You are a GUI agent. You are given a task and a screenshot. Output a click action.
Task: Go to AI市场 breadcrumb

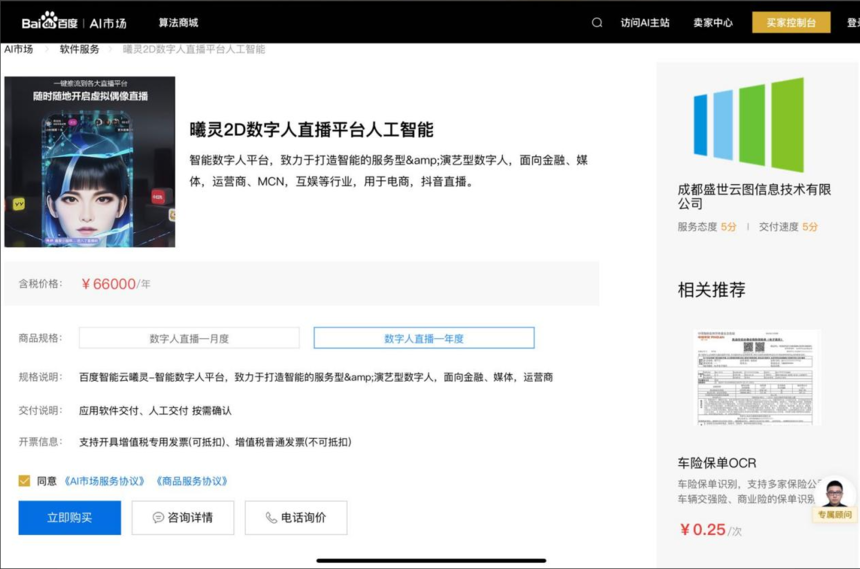18,49
